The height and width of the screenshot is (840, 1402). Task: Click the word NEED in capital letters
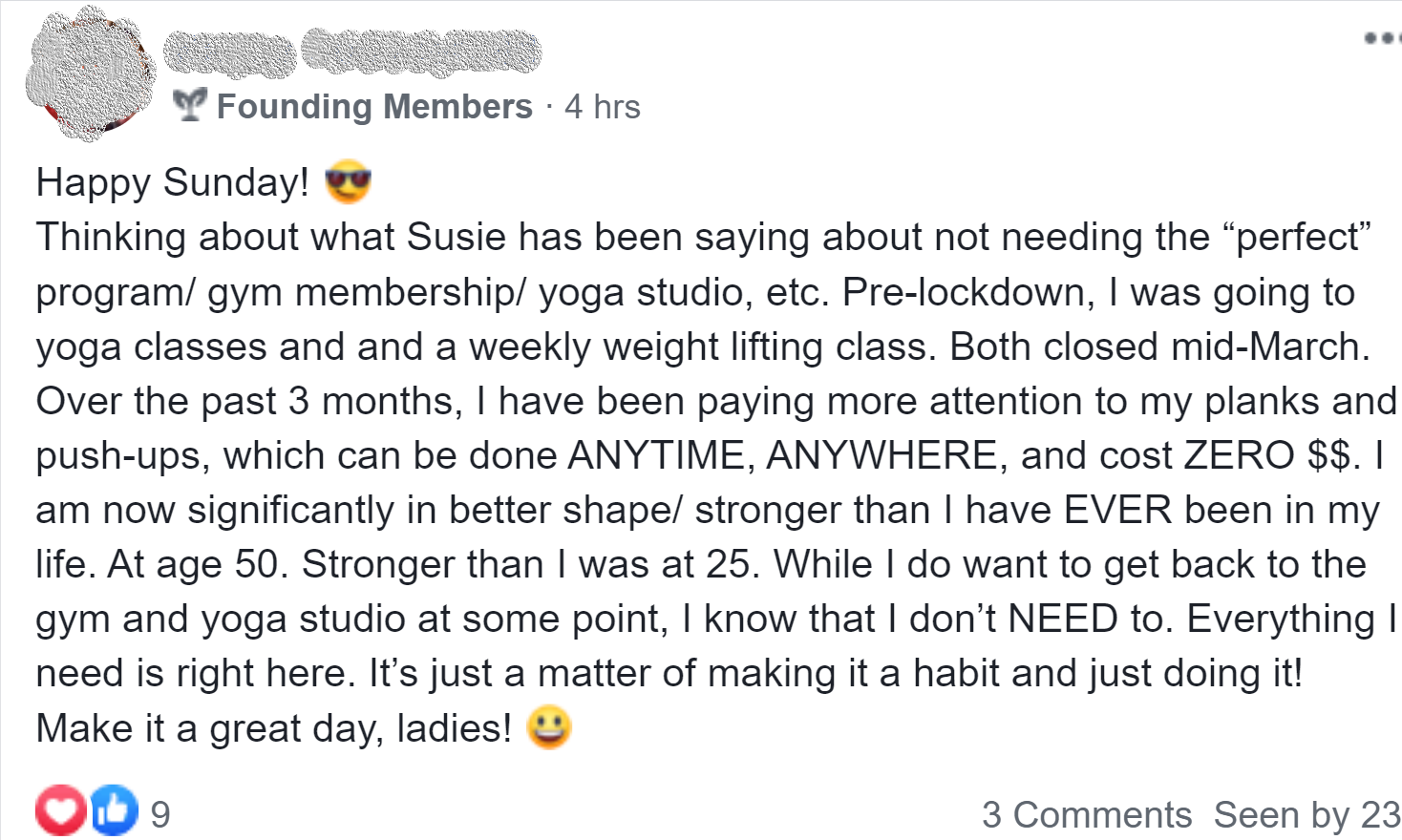[x=1063, y=619]
